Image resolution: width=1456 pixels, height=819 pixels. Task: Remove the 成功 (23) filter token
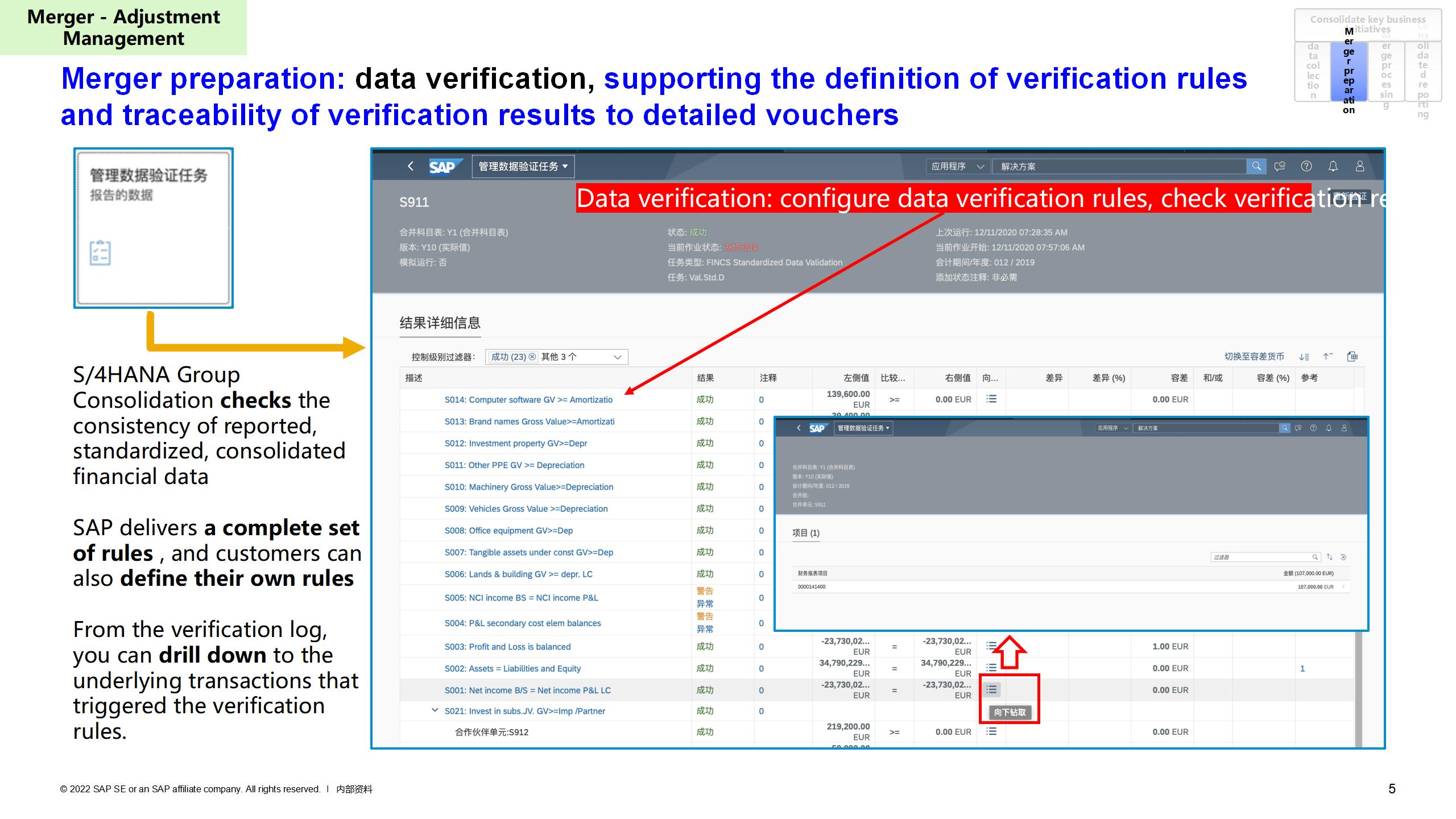tap(532, 357)
